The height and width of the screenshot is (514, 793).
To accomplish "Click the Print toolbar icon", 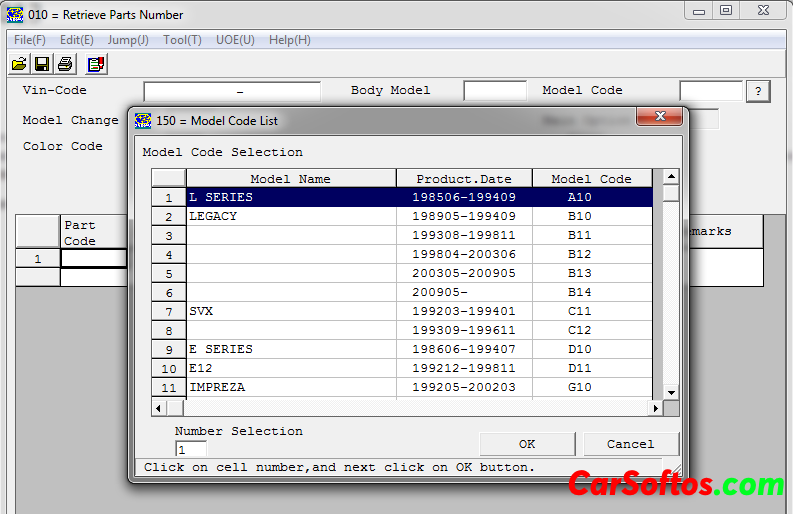I will (65, 64).
